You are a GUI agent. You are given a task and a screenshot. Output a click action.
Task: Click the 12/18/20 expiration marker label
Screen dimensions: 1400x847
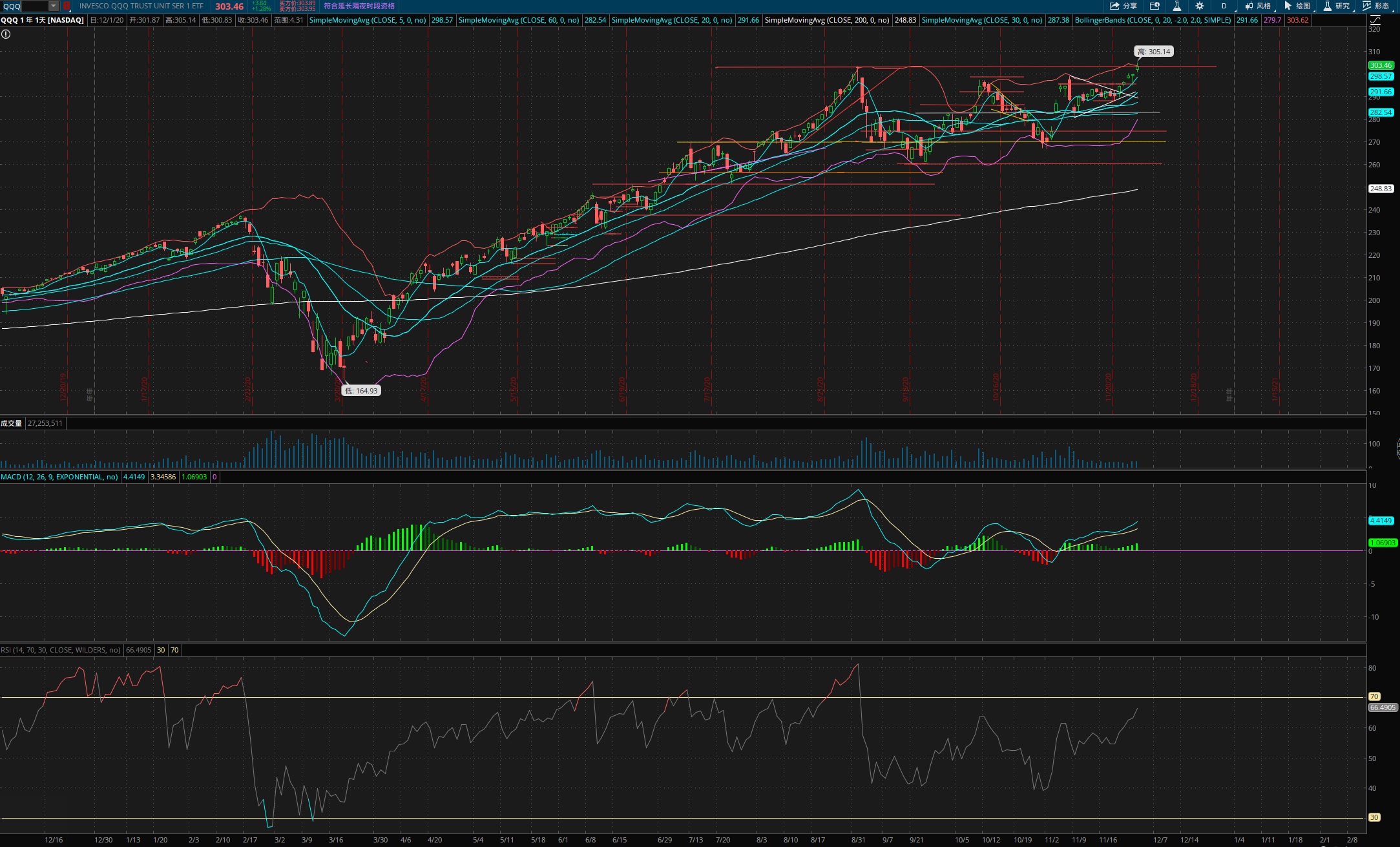coord(1194,388)
